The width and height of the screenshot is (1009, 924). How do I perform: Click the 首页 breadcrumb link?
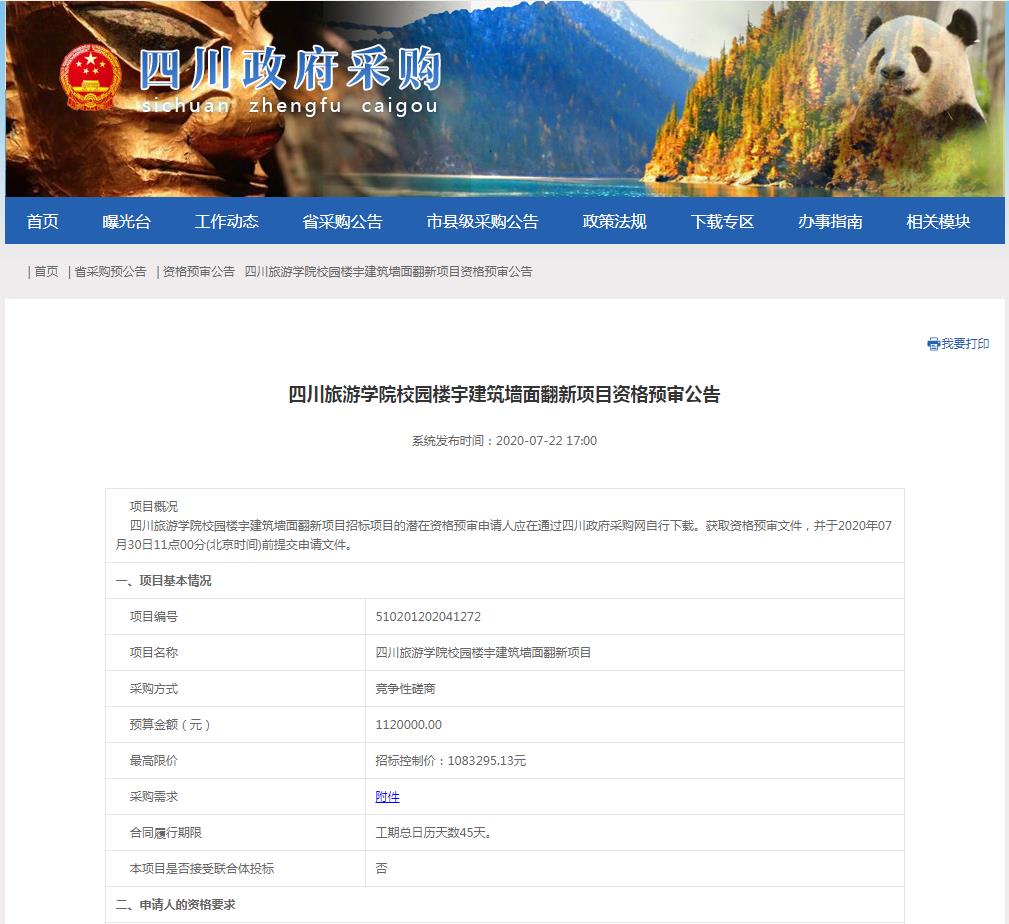46,272
